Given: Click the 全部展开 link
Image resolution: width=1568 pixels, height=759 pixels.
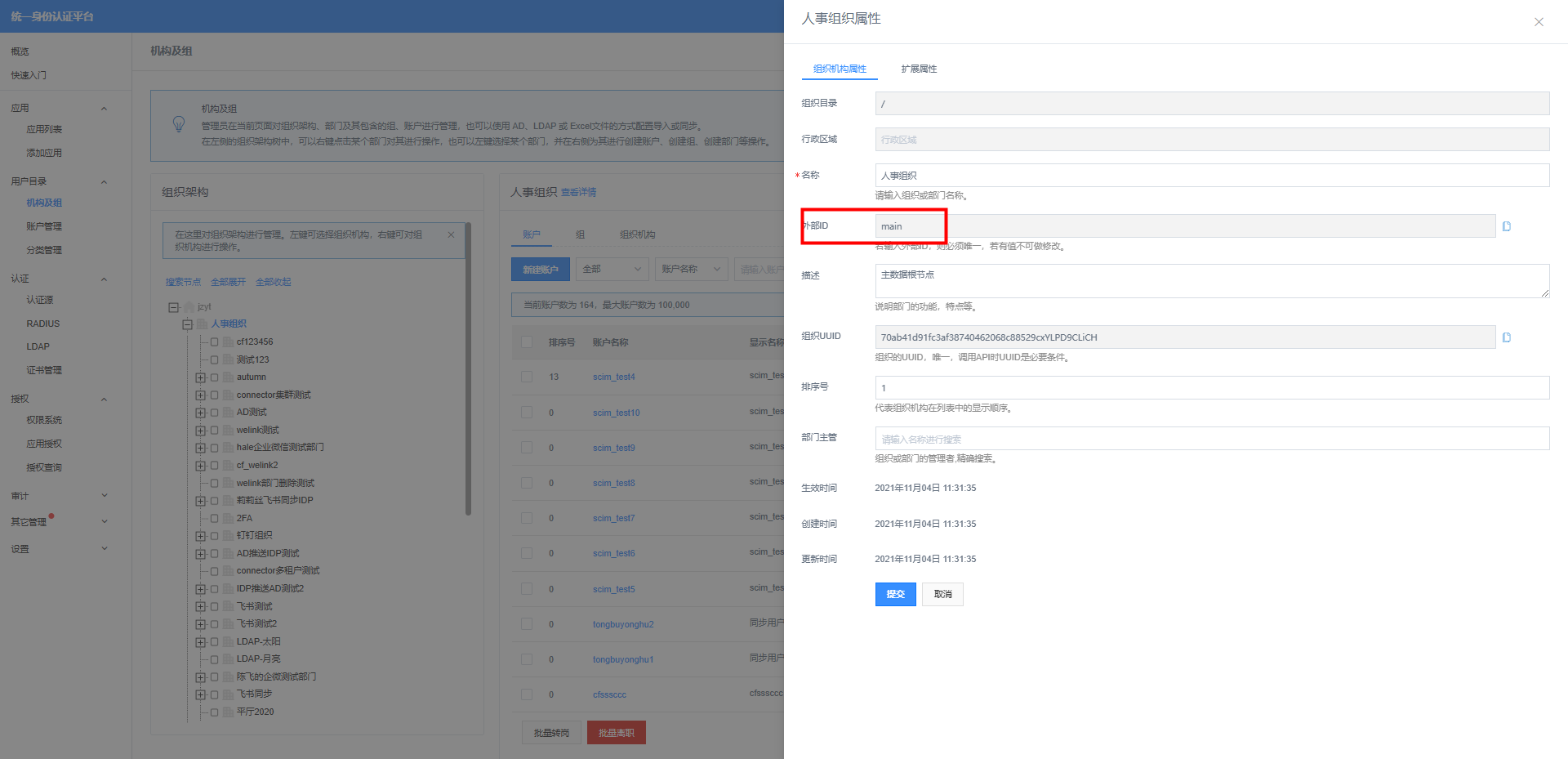Looking at the screenshot, I should pyautogui.click(x=228, y=282).
